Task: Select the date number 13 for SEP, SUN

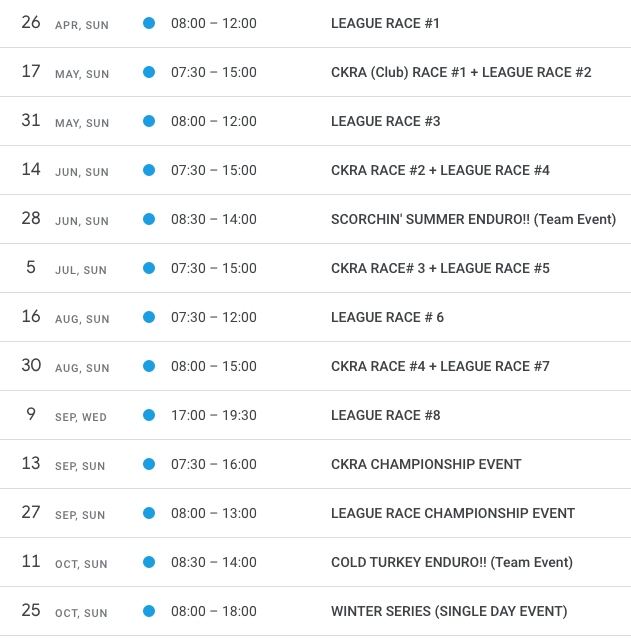Action: pyautogui.click(x=31, y=463)
